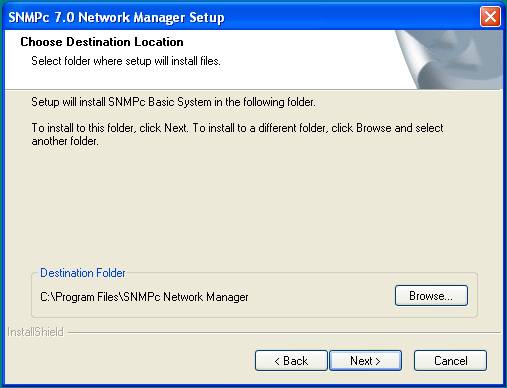This screenshot has height=388, width=507.
Task: Click the 'To install to this folder' instruction line
Action: pos(237,128)
